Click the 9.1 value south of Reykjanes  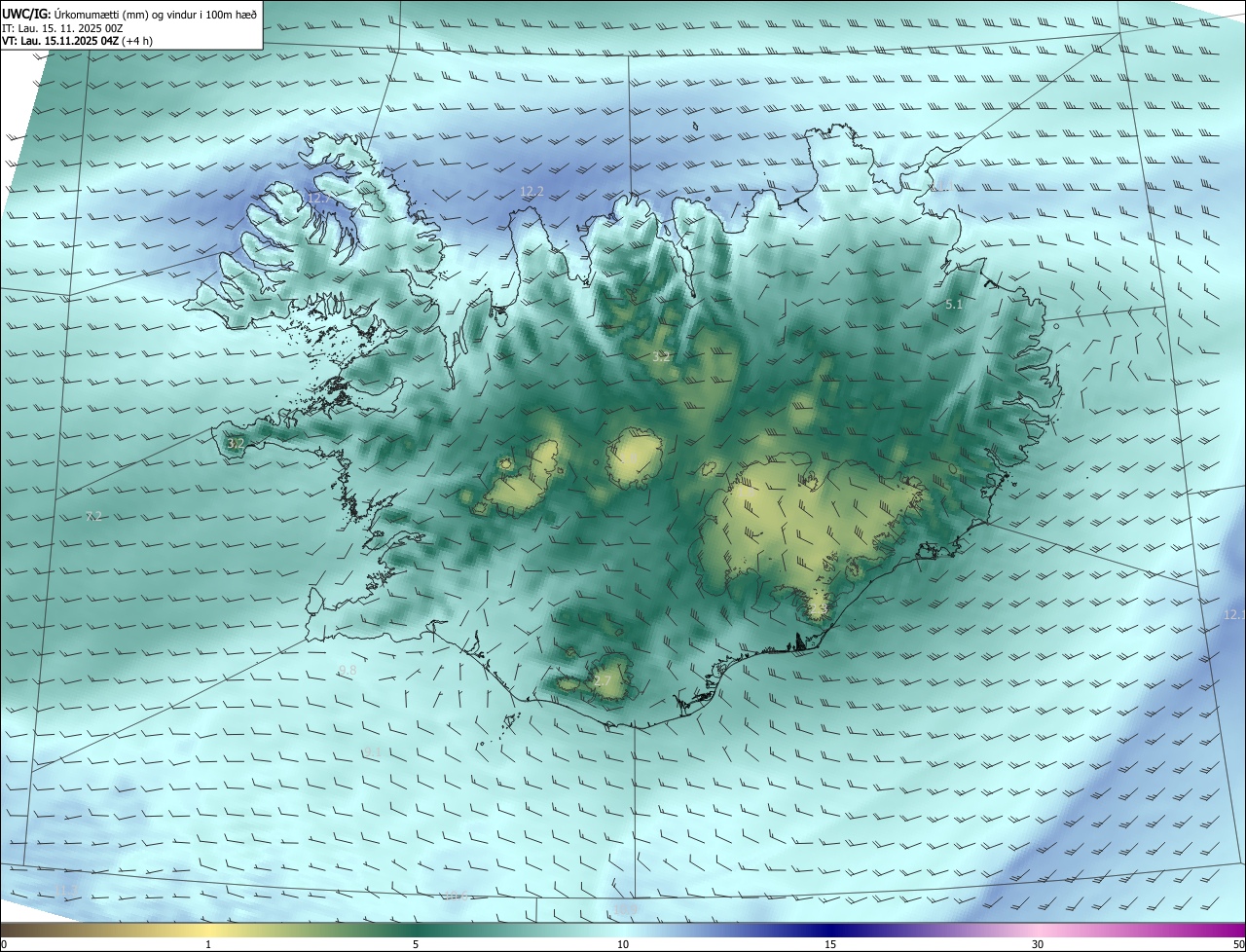click(x=373, y=752)
